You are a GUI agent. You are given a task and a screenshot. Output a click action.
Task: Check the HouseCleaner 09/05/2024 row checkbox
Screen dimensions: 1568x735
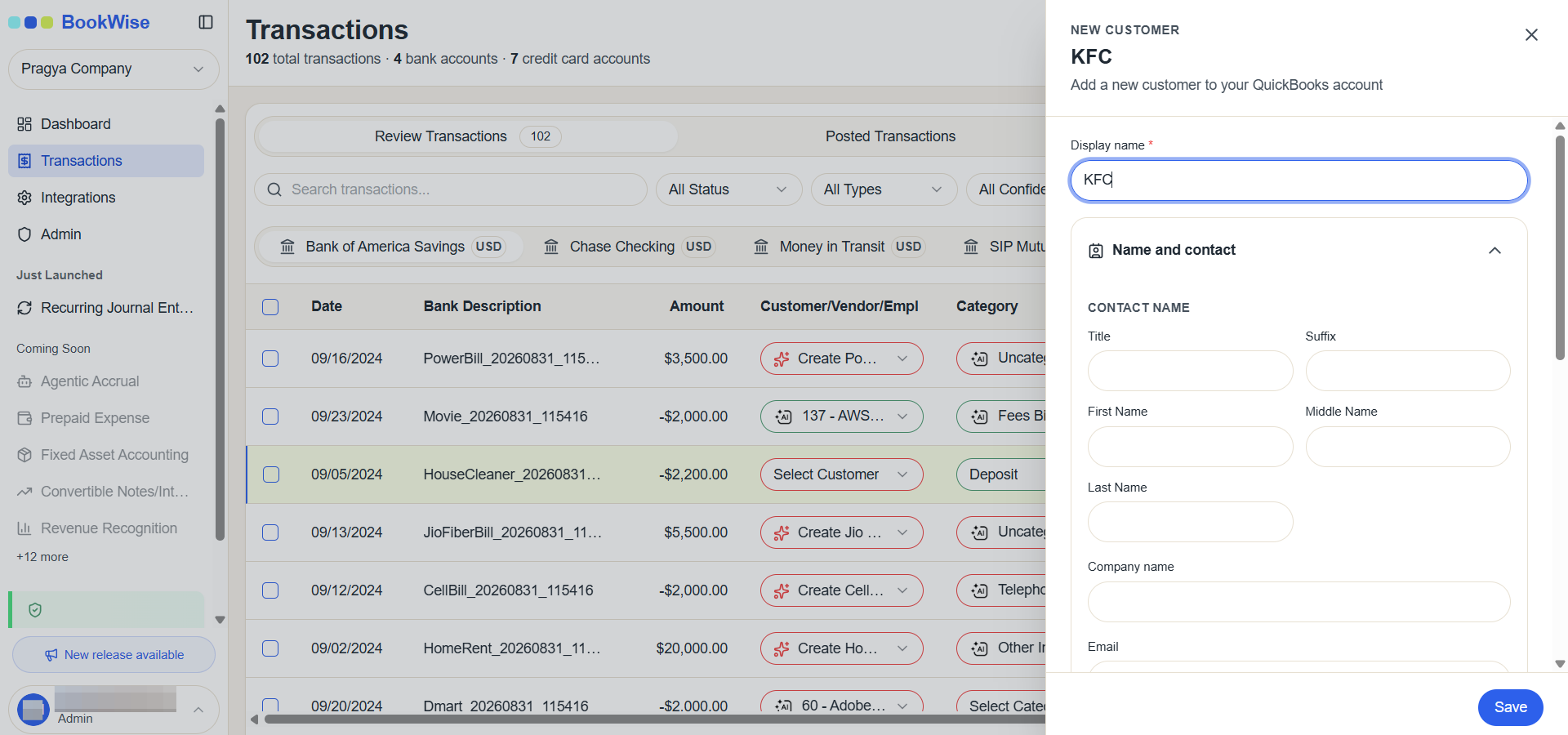pos(270,474)
